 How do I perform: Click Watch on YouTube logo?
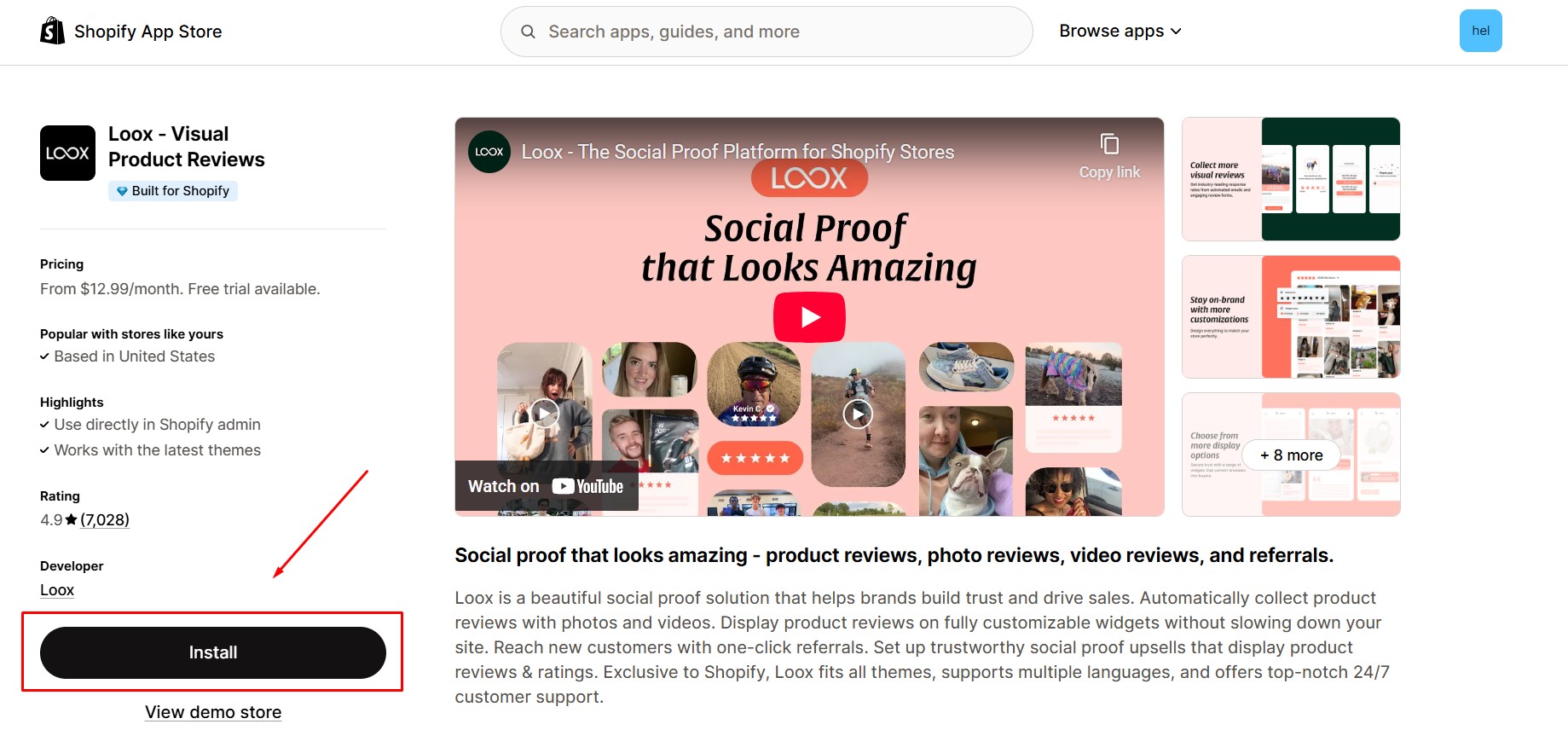587,486
